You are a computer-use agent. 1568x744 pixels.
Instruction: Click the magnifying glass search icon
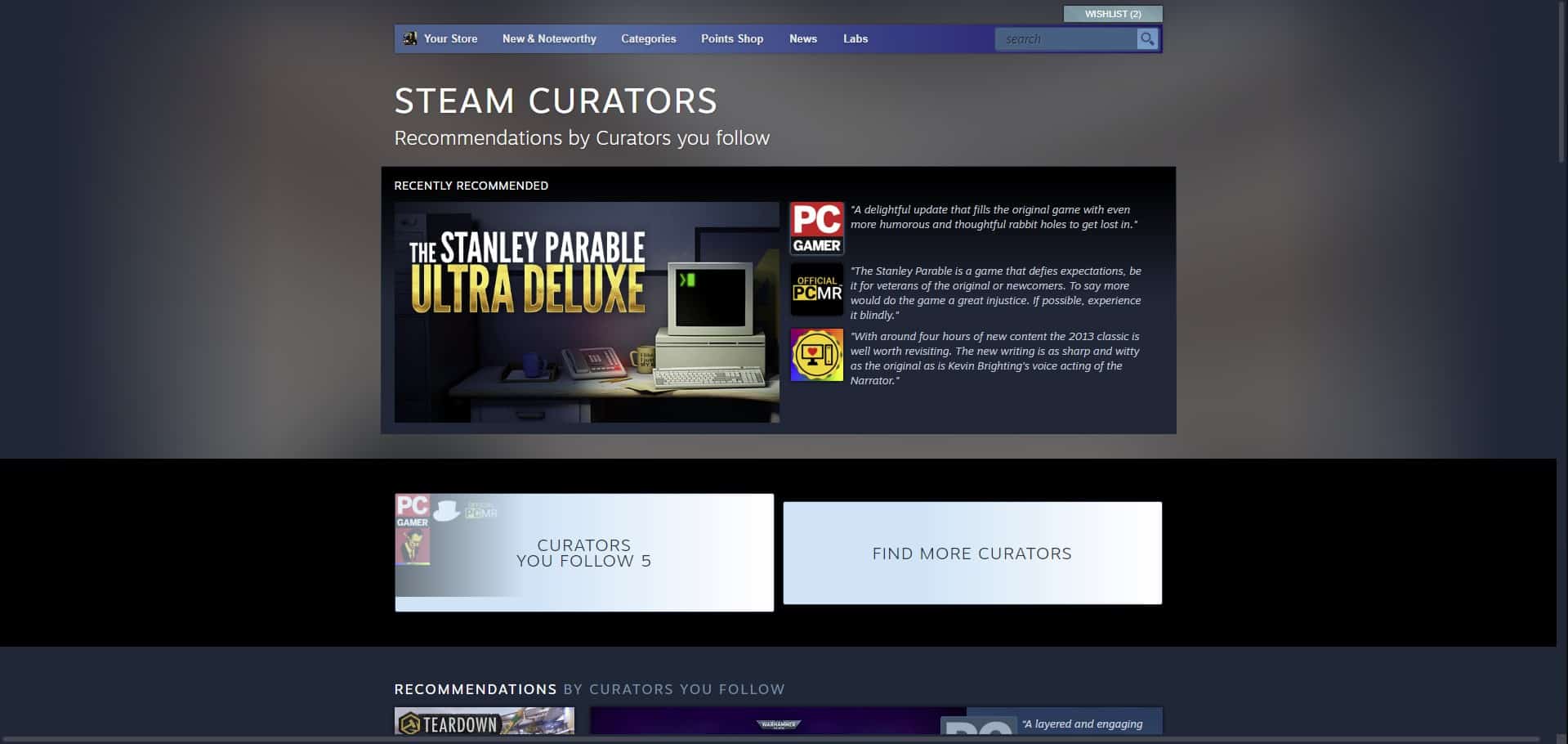(x=1146, y=38)
